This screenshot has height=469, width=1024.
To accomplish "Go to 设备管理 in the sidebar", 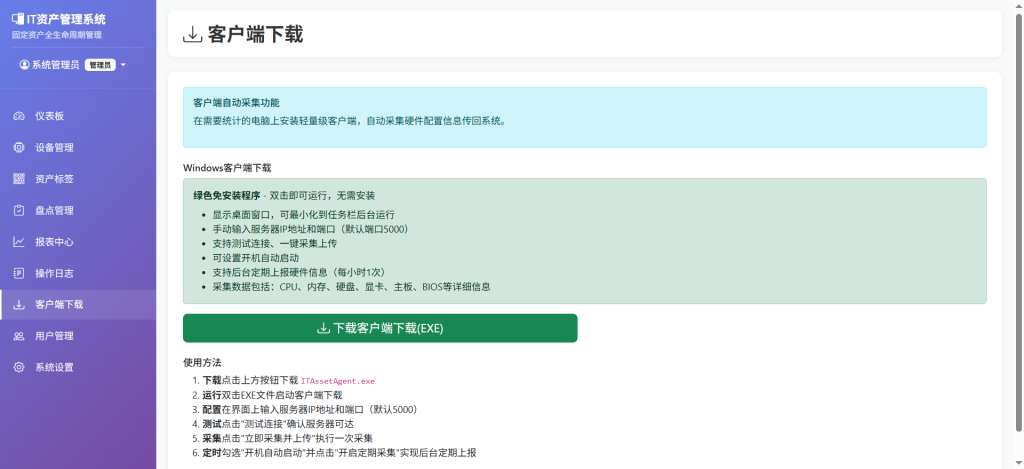I will (x=78, y=148).
